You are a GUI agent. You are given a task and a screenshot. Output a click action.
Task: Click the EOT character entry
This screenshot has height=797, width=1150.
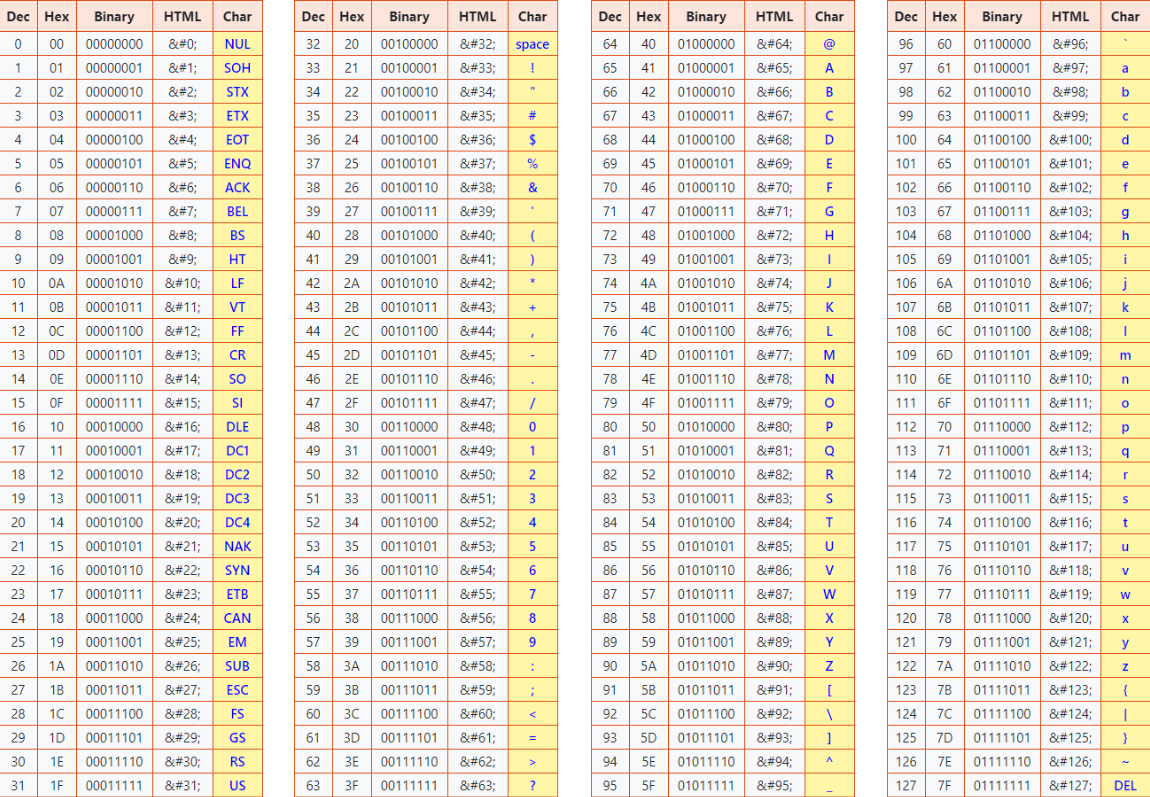click(x=237, y=140)
